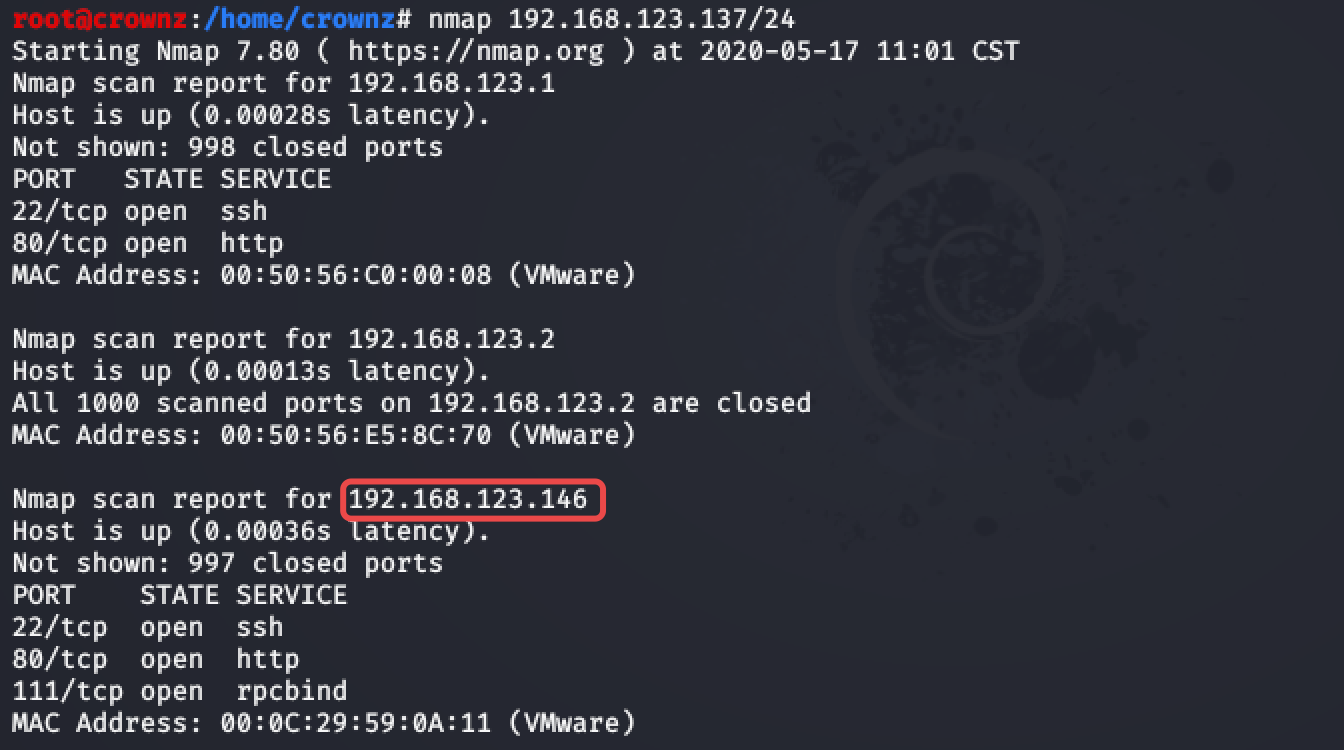Click the 'Not shown: 997 closed ports' line
The width and height of the screenshot is (1344, 750).
click(228, 563)
